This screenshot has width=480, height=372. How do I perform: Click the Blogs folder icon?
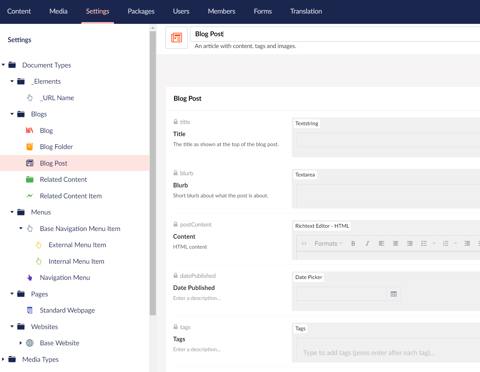pos(21,114)
